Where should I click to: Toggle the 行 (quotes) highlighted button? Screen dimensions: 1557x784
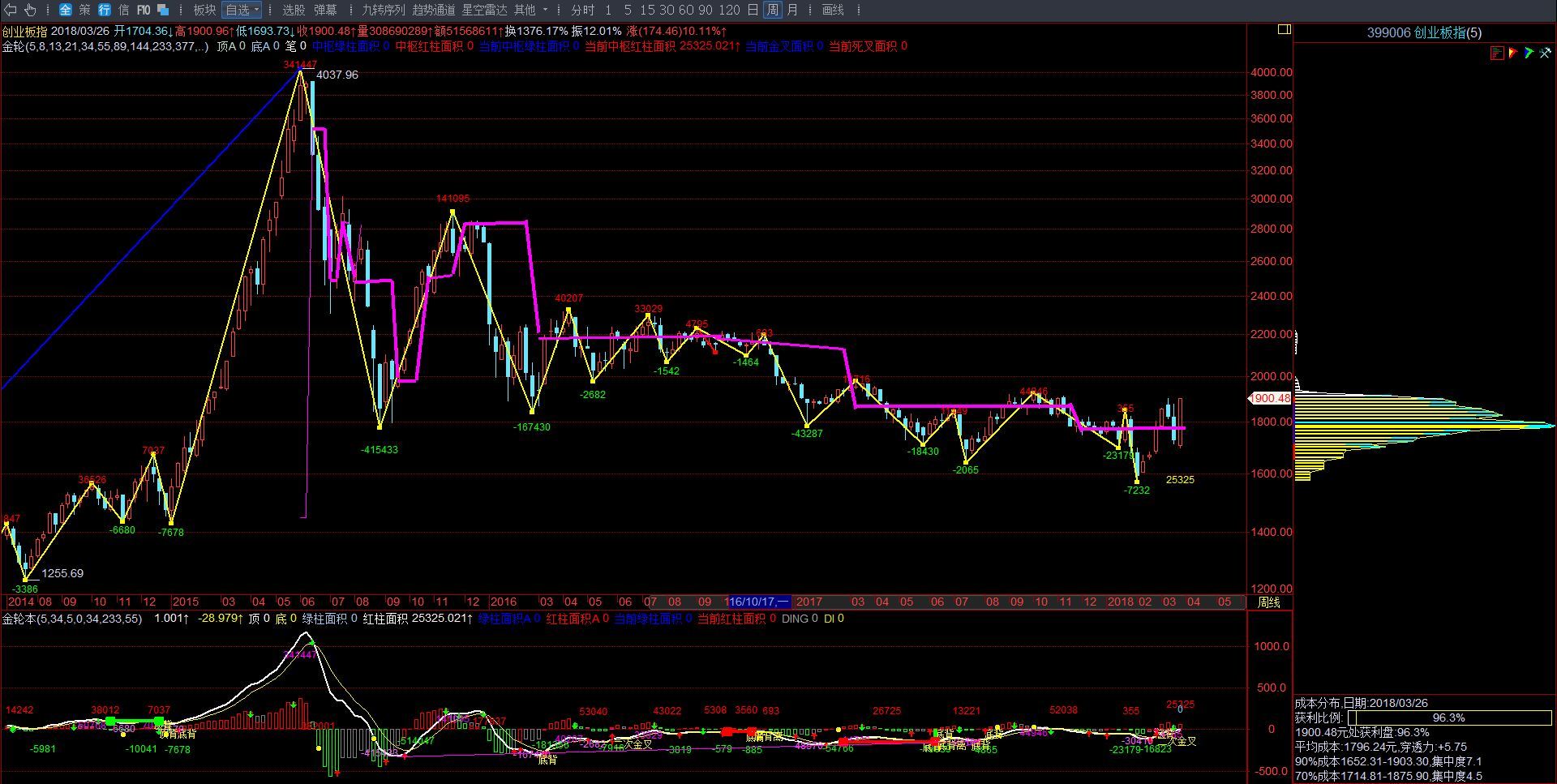[x=105, y=10]
